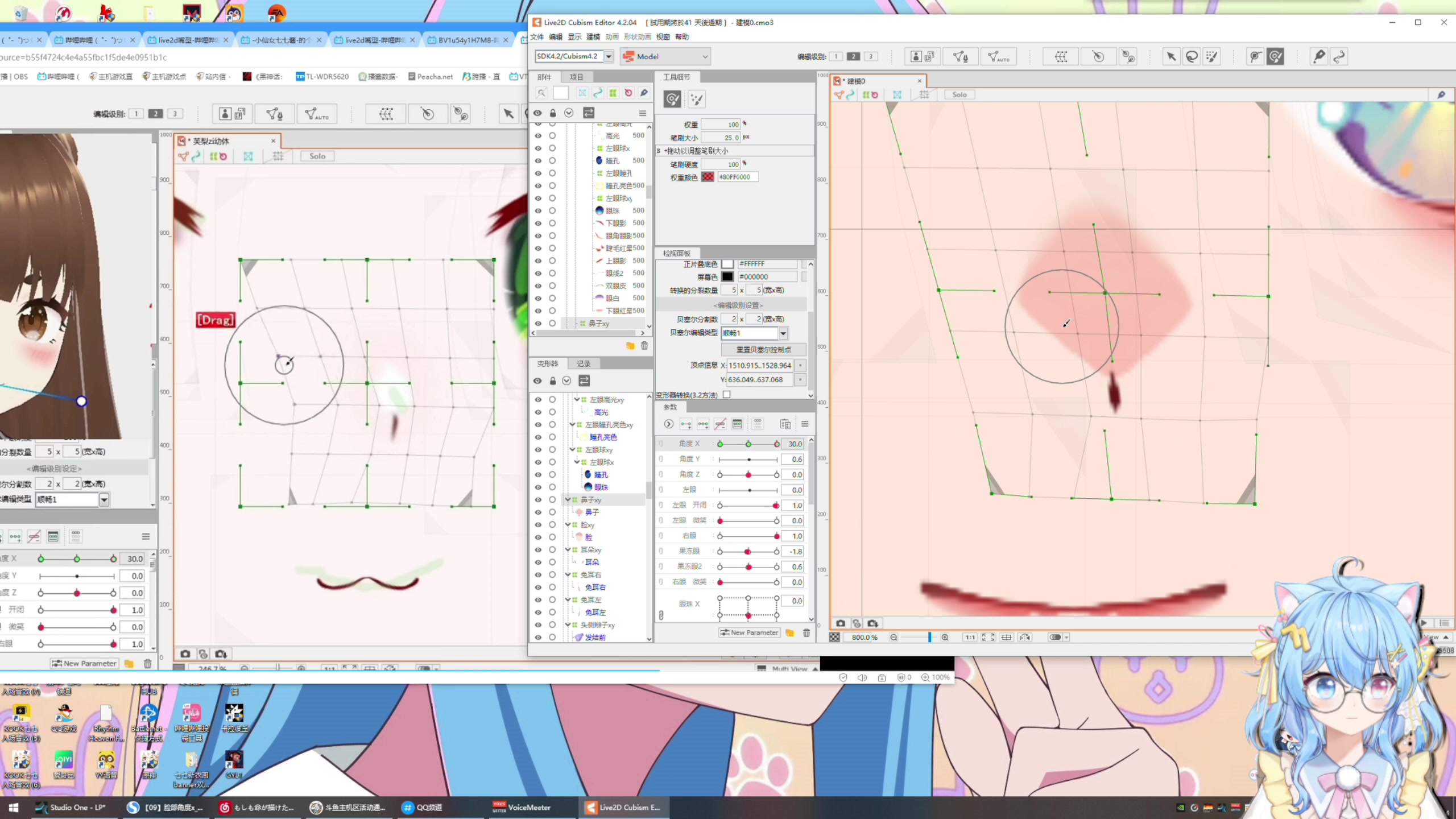Click the lock icon in parts panel header
Image resolution: width=1456 pixels, height=819 pixels.
pyautogui.click(x=552, y=113)
